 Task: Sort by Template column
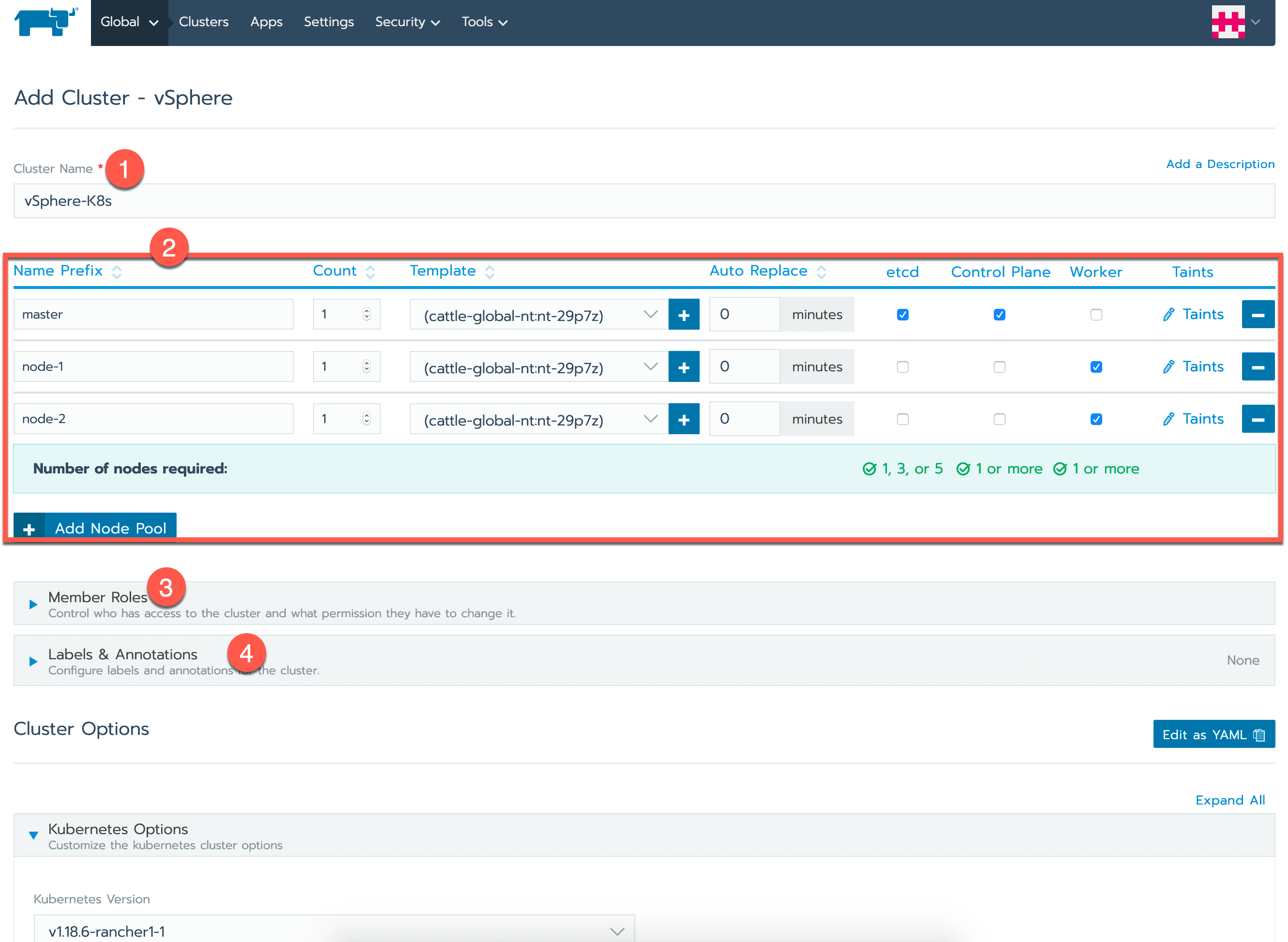click(451, 271)
